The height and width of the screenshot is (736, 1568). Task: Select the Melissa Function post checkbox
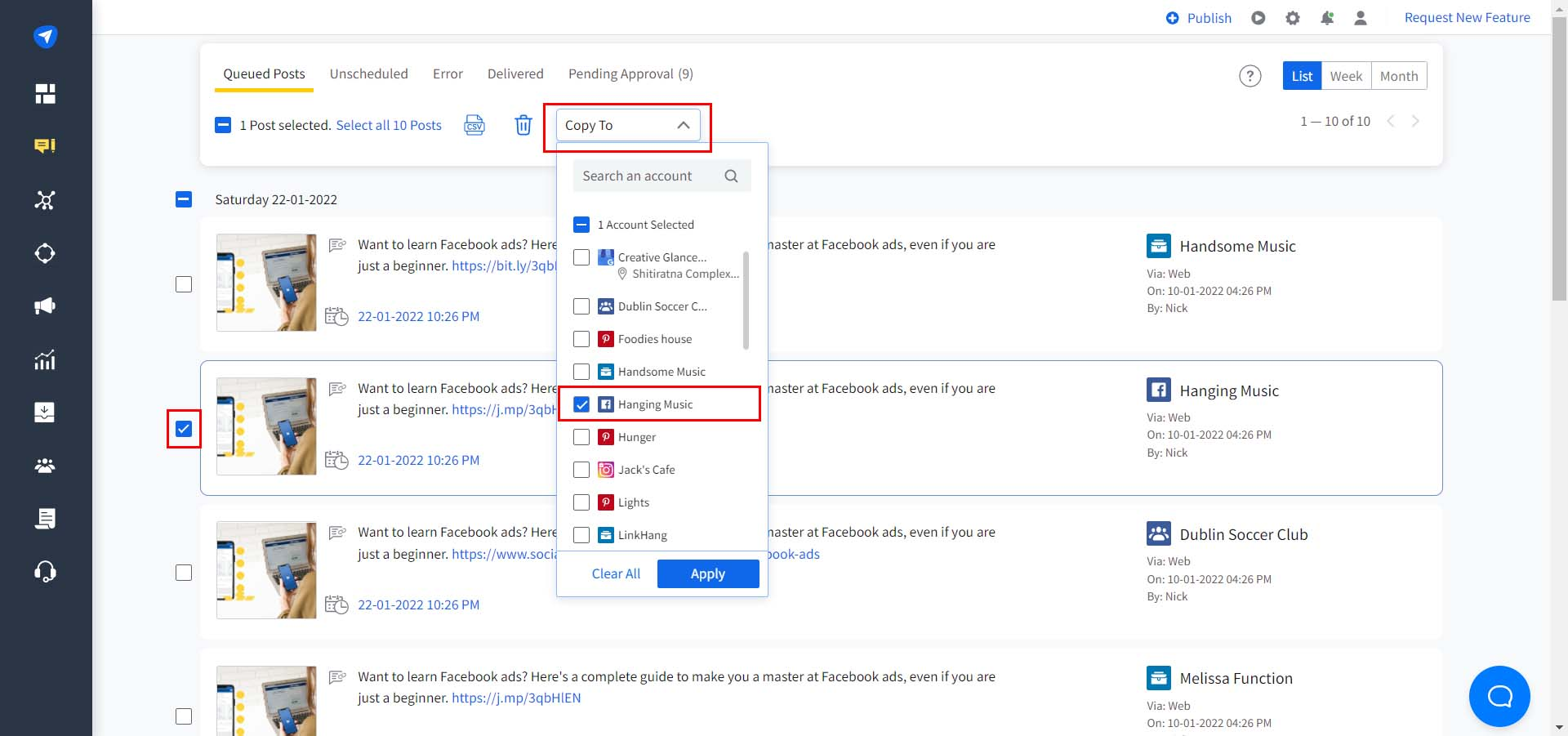pos(184,716)
